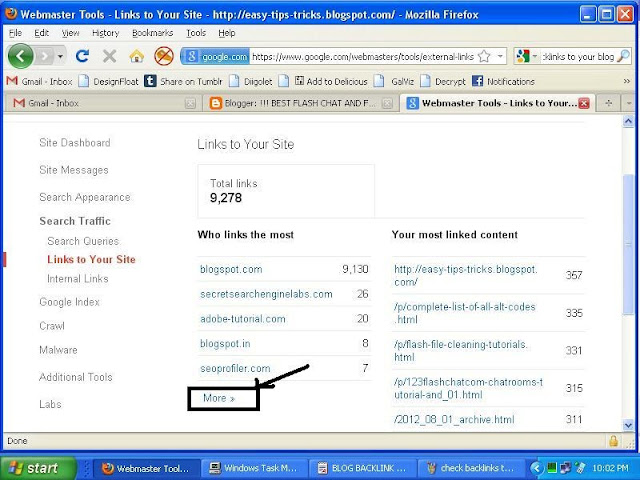The image size is (640, 480).
Task: Go to Home page icon
Action: [x=137, y=56]
